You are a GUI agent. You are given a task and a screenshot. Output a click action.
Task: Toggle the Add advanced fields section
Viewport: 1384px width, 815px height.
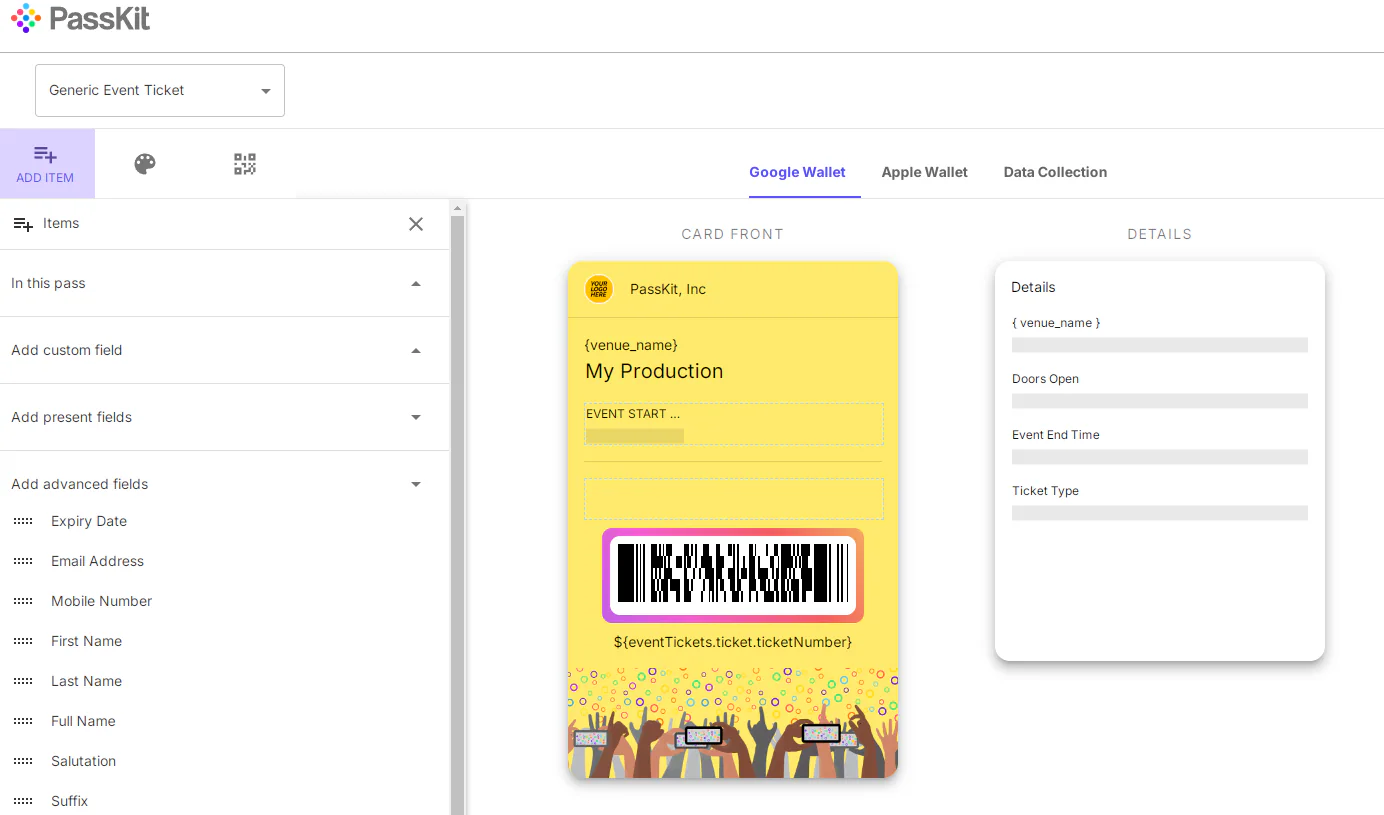pyautogui.click(x=225, y=484)
